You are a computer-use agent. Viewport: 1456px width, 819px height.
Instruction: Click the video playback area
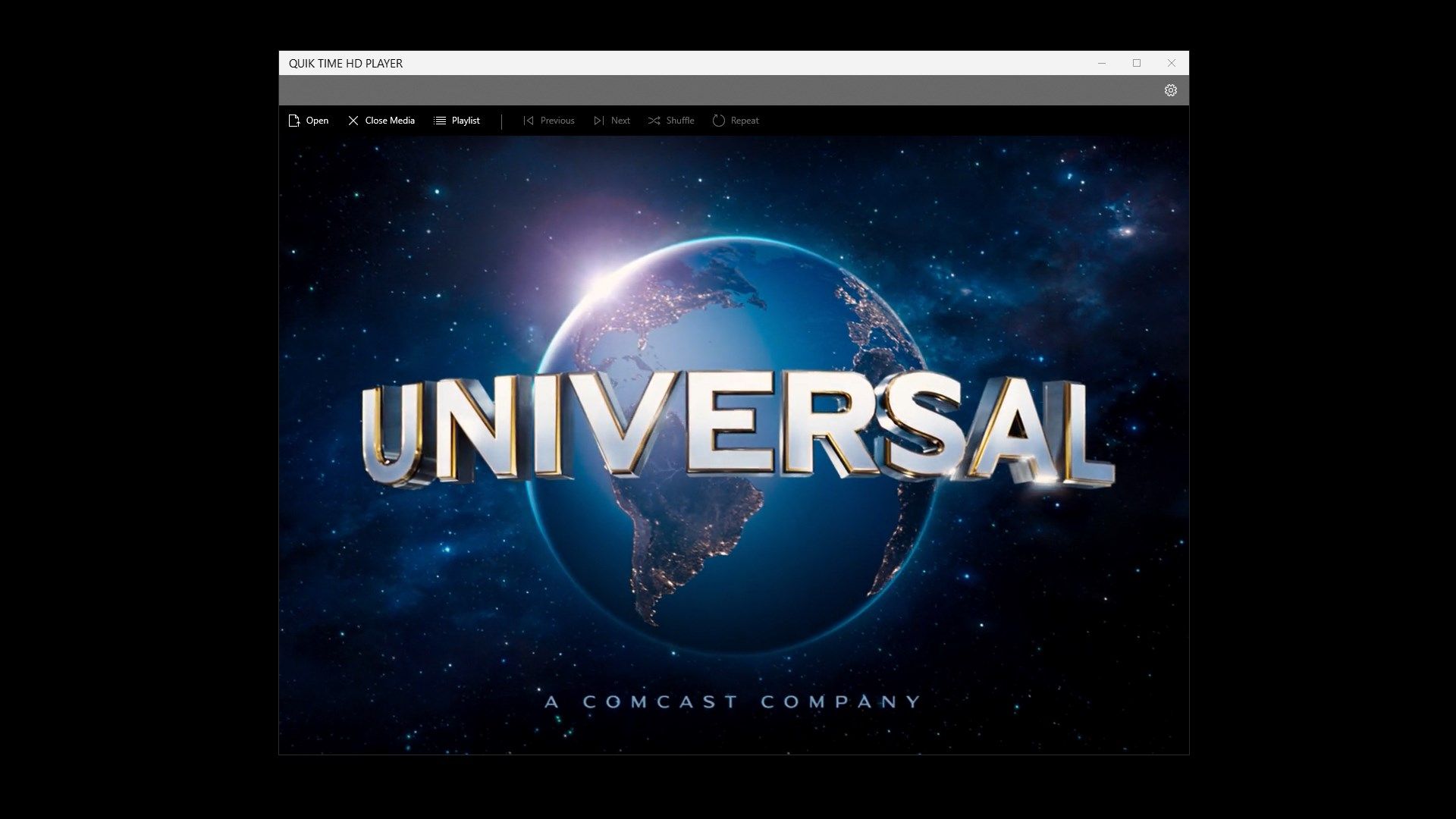[x=734, y=445]
